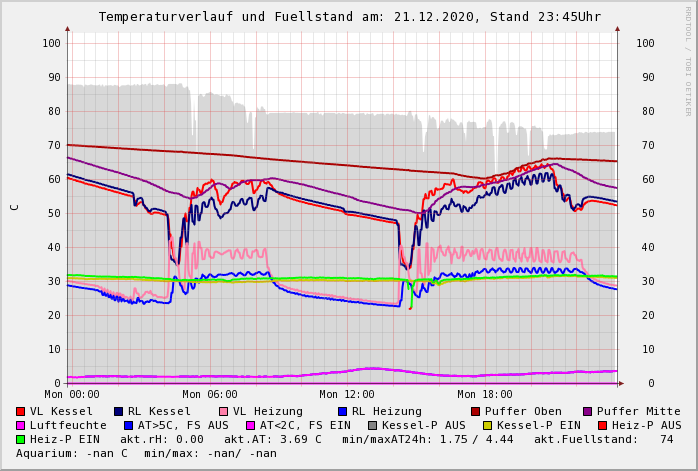Select the purple Puffer Mitte legend swatch

pos(587,411)
